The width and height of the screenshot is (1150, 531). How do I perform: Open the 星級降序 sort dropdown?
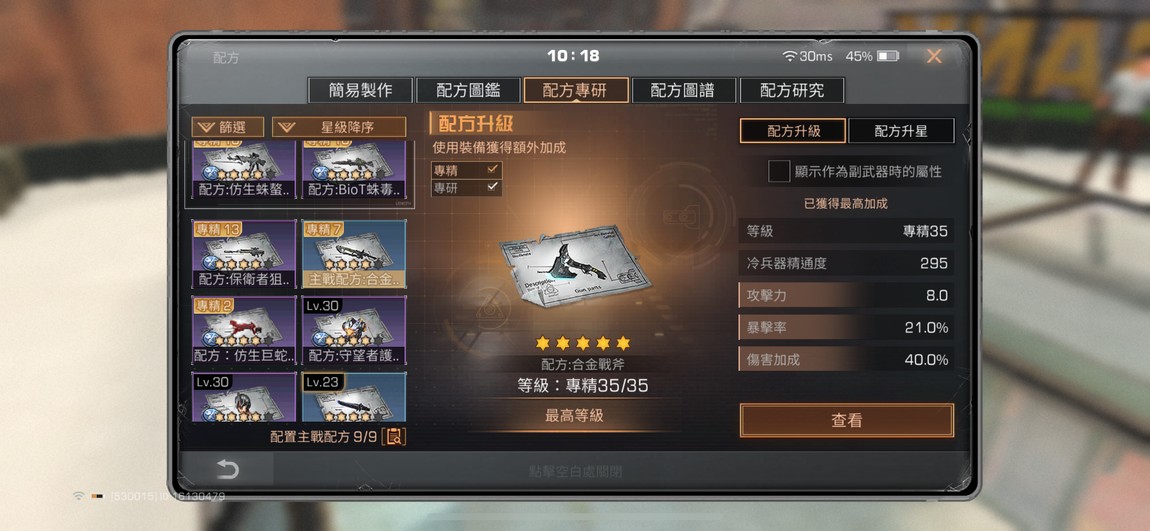(x=338, y=127)
